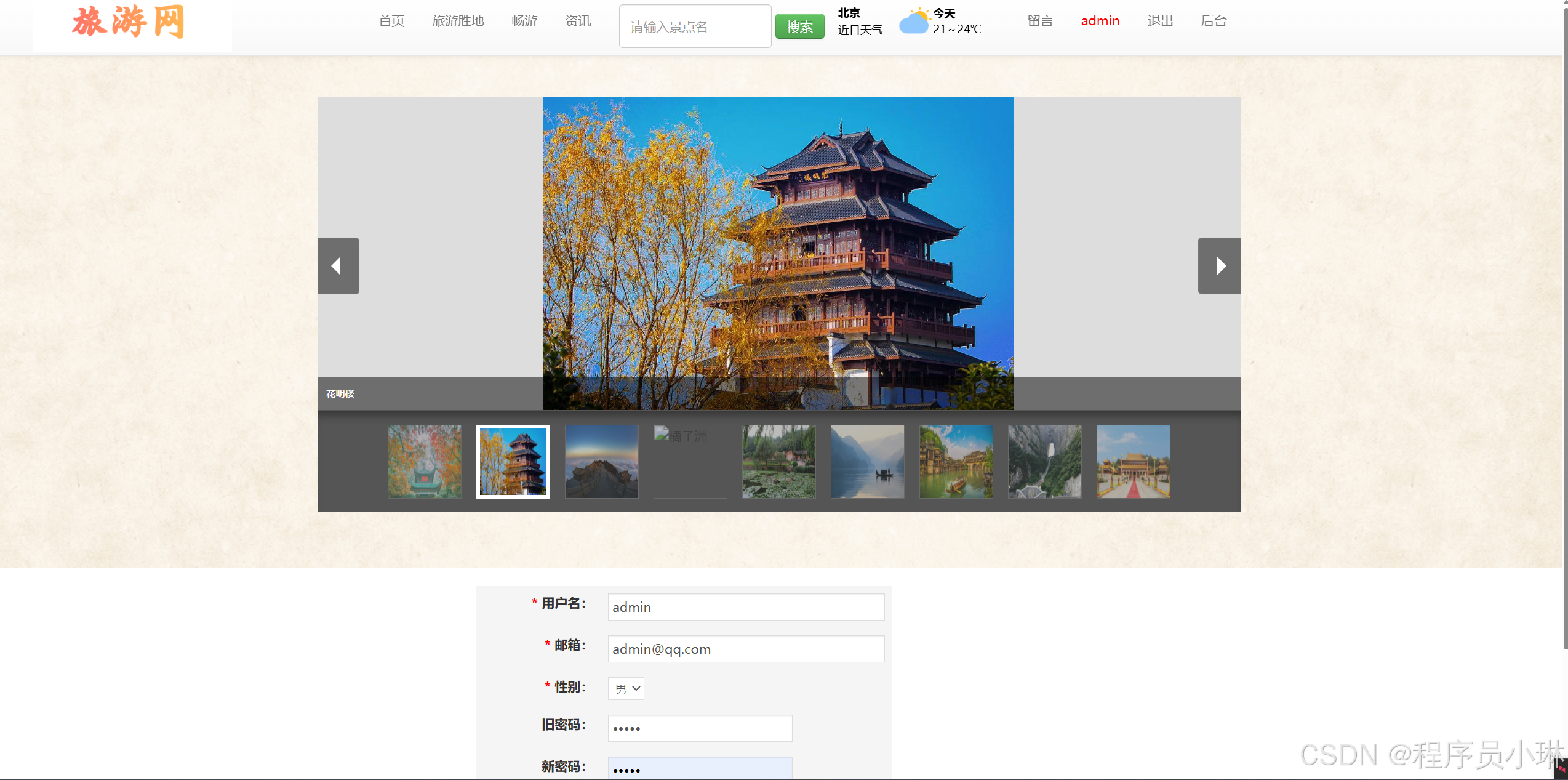This screenshot has width=1568, height=780.
Task: Click the 近日天气 weather link for 北京
Action: [x=860, y=30]
